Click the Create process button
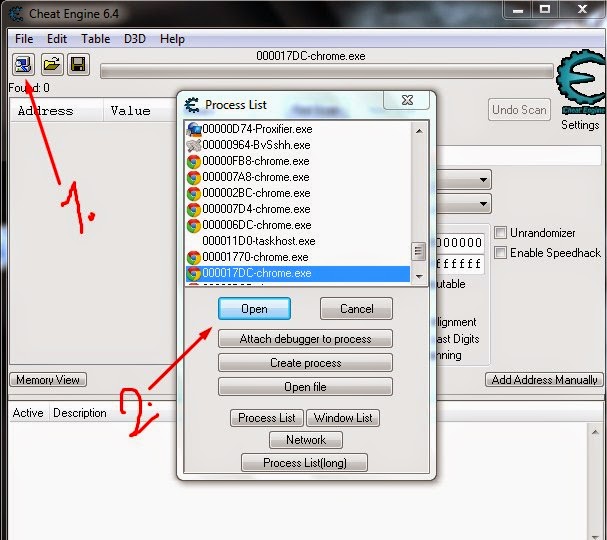This screenshot has width=607, height=540. 305,363
